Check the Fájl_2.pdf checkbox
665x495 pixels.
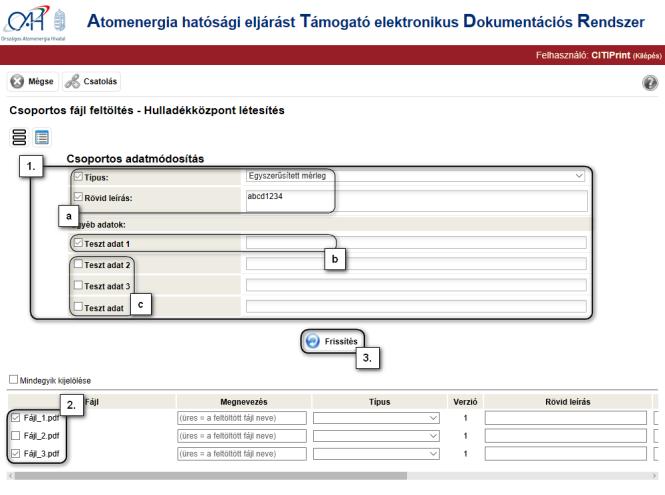[16, 436]
